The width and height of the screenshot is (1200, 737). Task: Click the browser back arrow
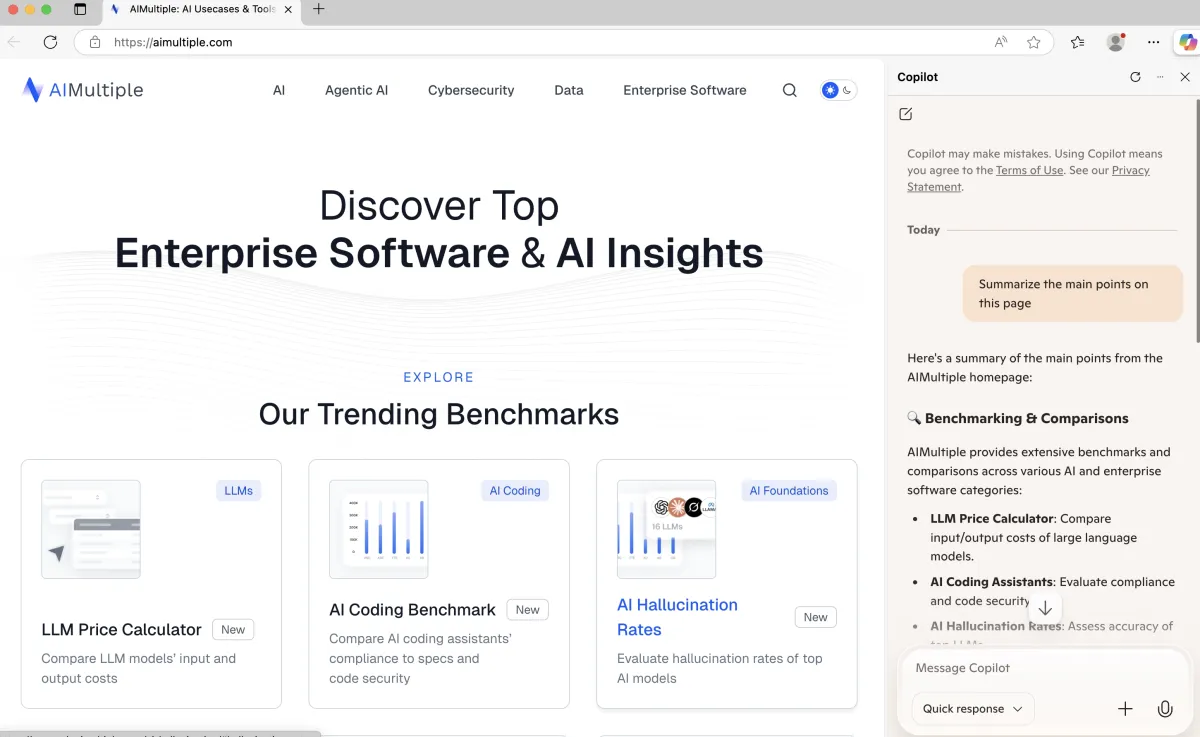(x=14, y=42)
